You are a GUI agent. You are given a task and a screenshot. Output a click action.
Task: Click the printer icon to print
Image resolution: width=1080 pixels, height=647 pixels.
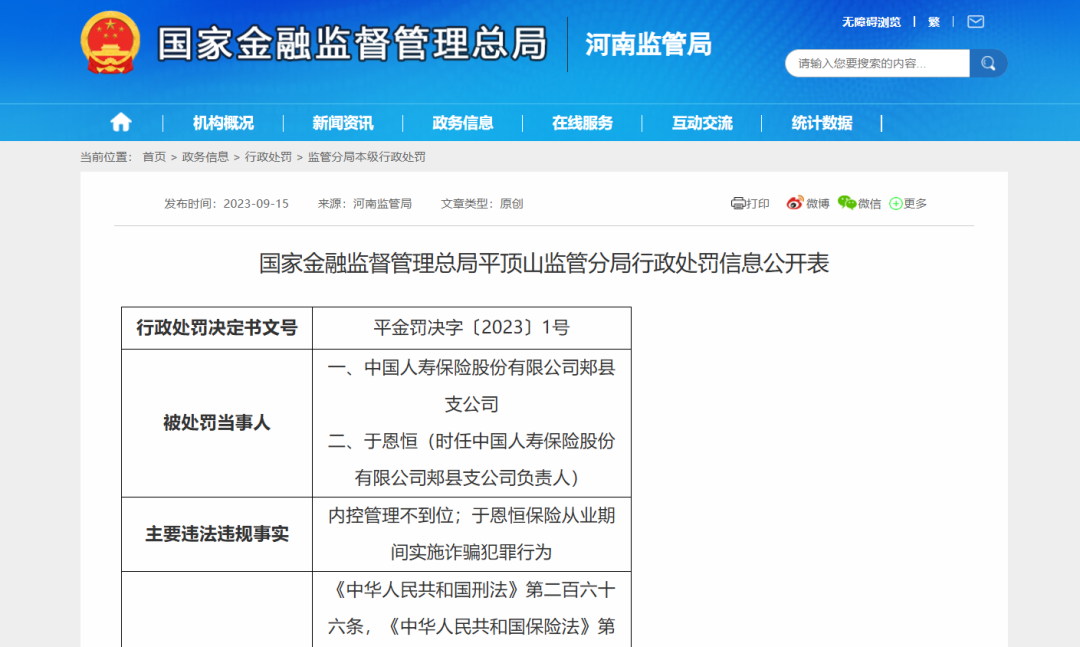click(738, 203)
